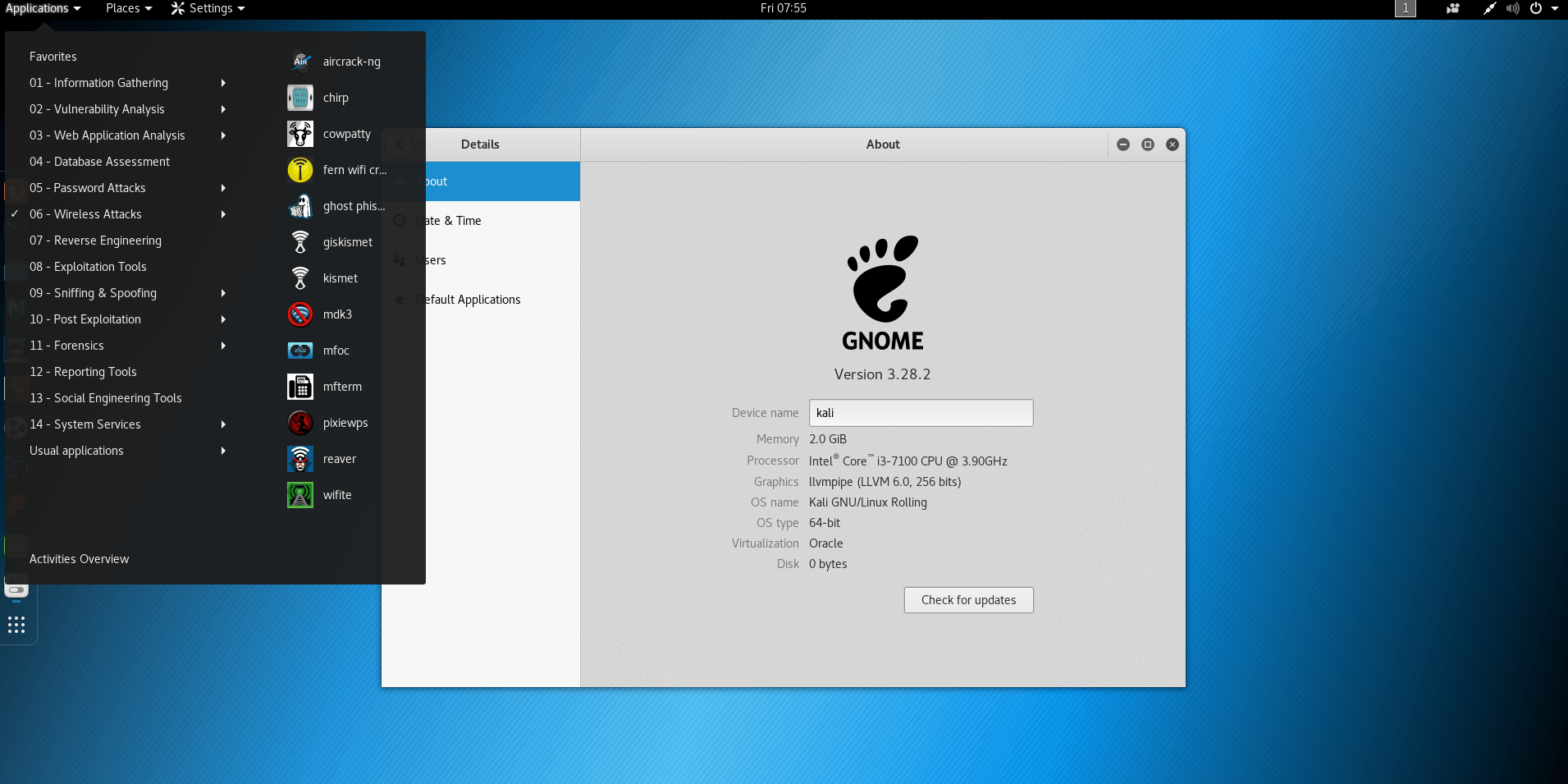
Task: Open the top bar system menu arrow
Action: (1555, 8)
